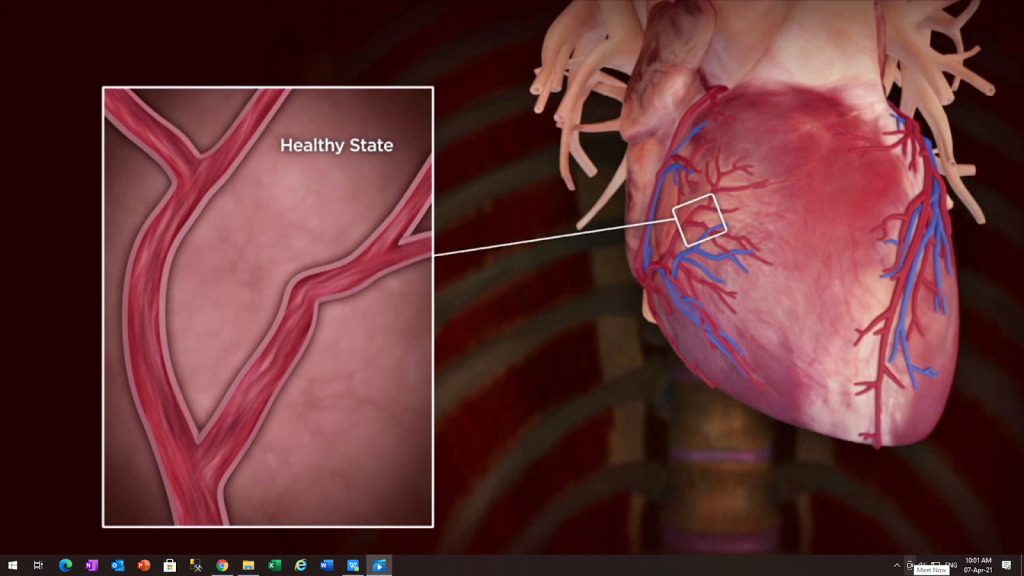Open the clock and date flyout
1024x576 pixels.
point(978,566)
